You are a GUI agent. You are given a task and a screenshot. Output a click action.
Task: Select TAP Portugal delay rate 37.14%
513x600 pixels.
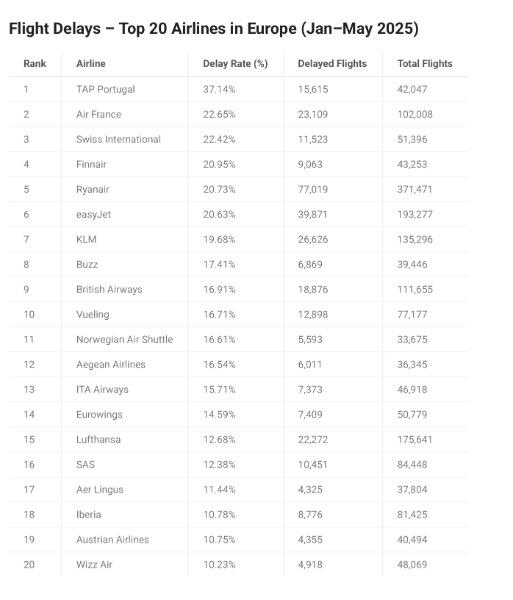219,89
